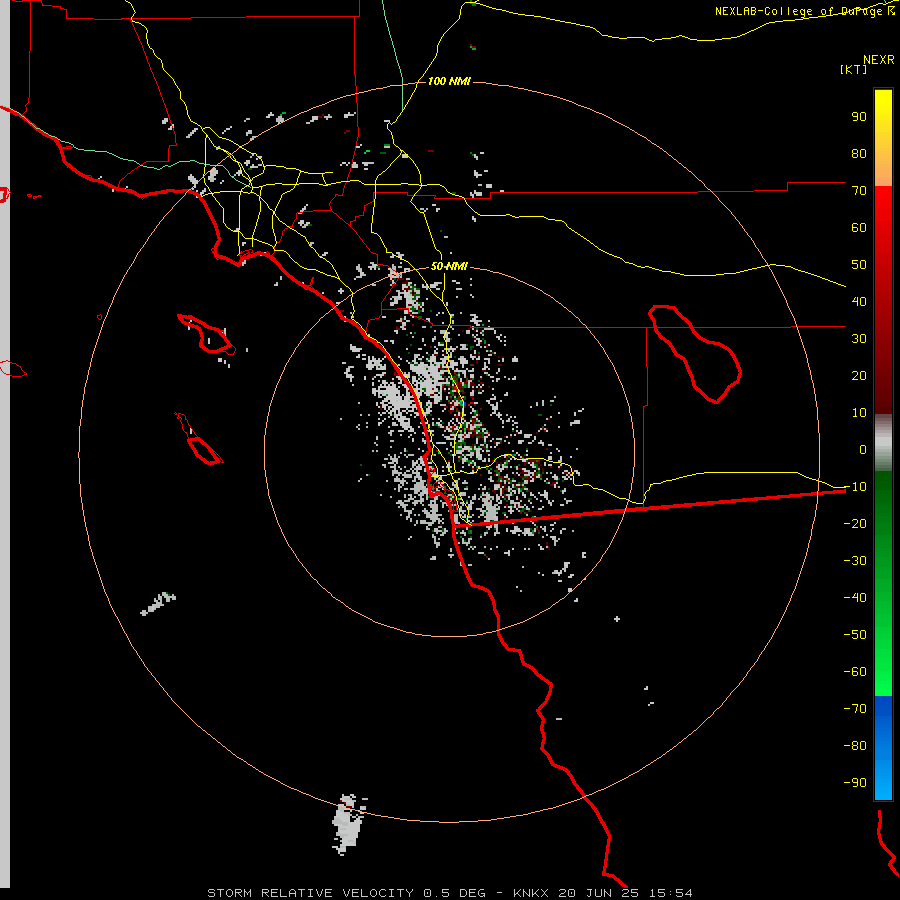Click the 0.5 DEG elevation text
The width and height of the screenshot is (900, 900).
click(x=454, y=893)
